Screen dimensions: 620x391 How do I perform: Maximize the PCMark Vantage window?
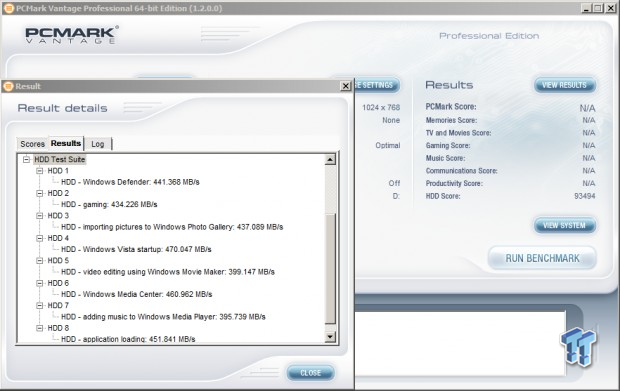pos(598,8)
